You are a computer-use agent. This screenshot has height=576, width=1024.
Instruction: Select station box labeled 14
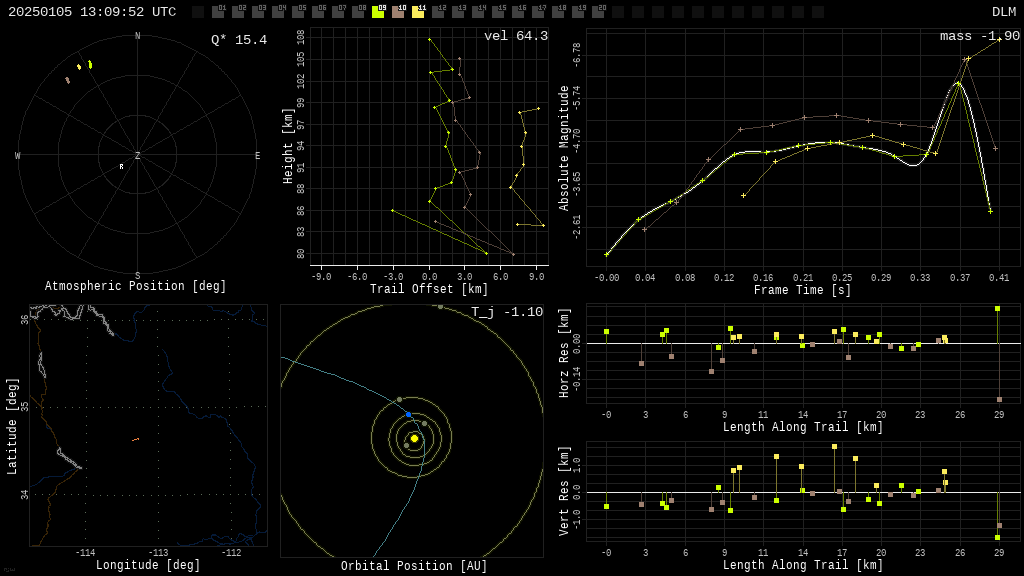(478, 12)
